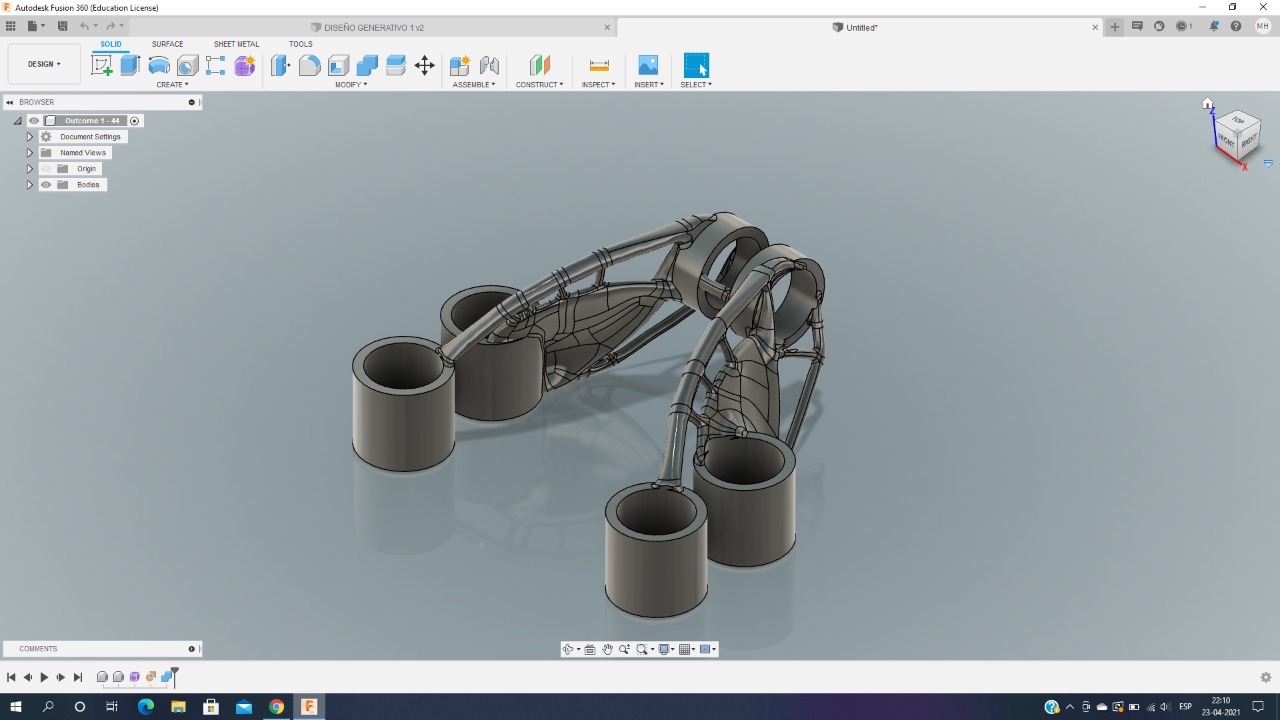Image resolution: width=1280 pixels, height=720 pixels.
Task: Select the Revolve tool
Action: (159, 66)
